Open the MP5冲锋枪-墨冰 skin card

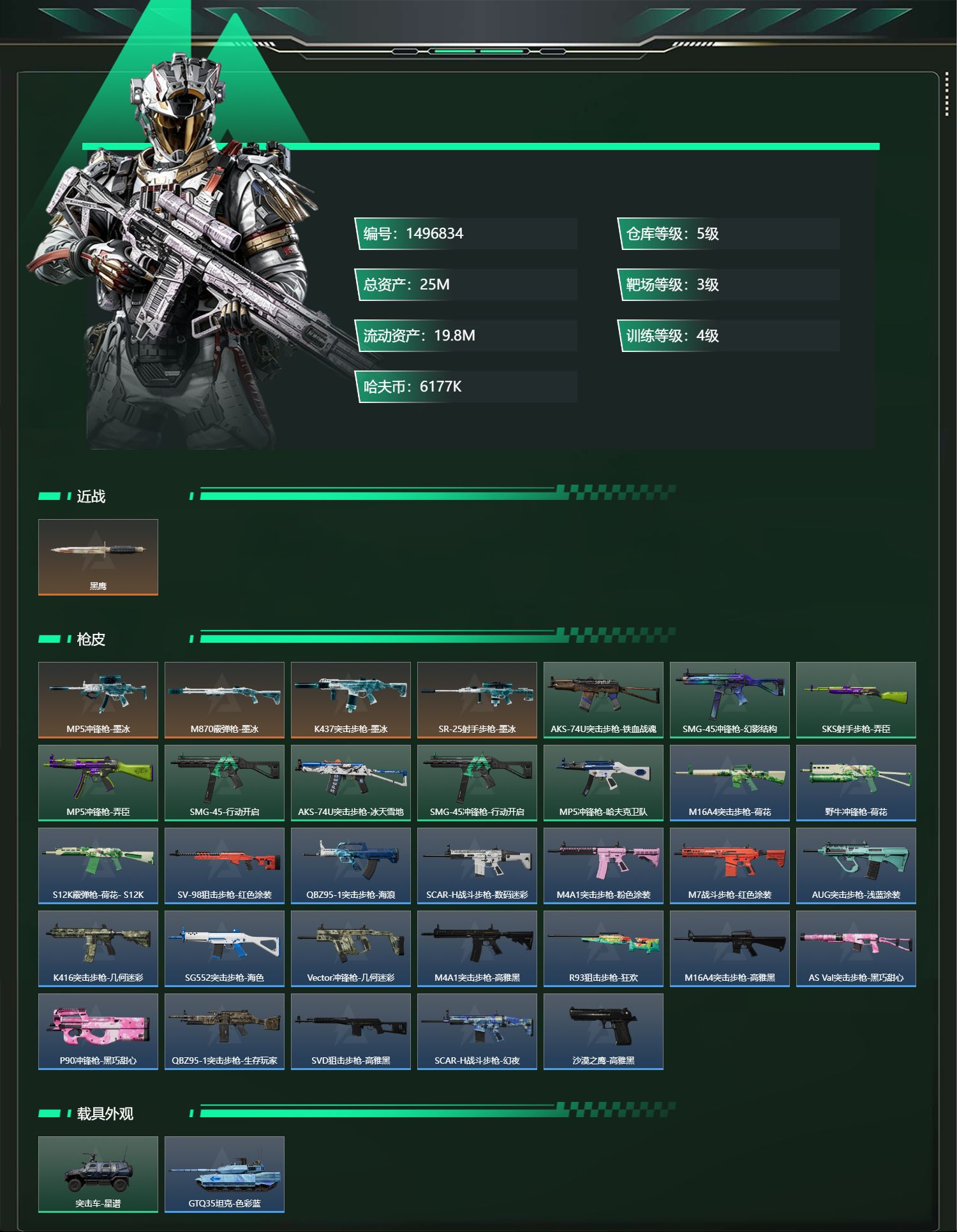(x=98, y=700)
